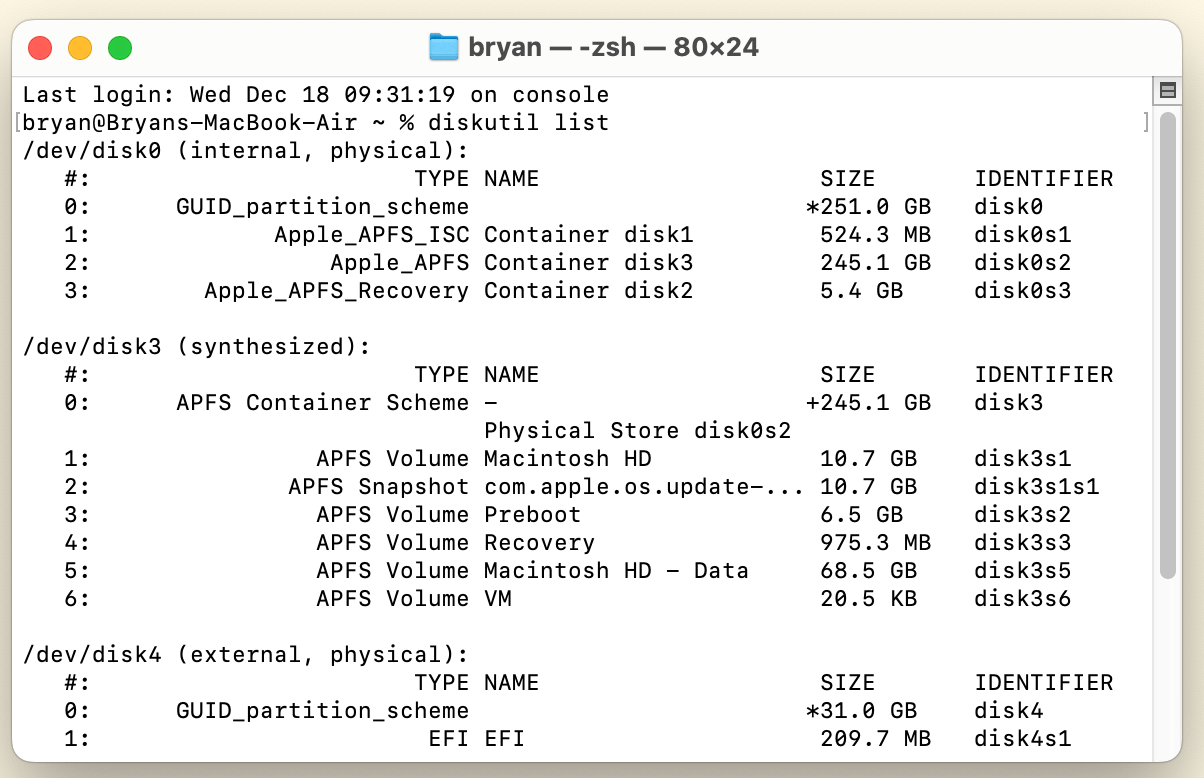Screen dimensions: 1204x778
Task: Click the '/dev/disk0 (internal, physical)' header line
Action: click(x=245, y=151)
